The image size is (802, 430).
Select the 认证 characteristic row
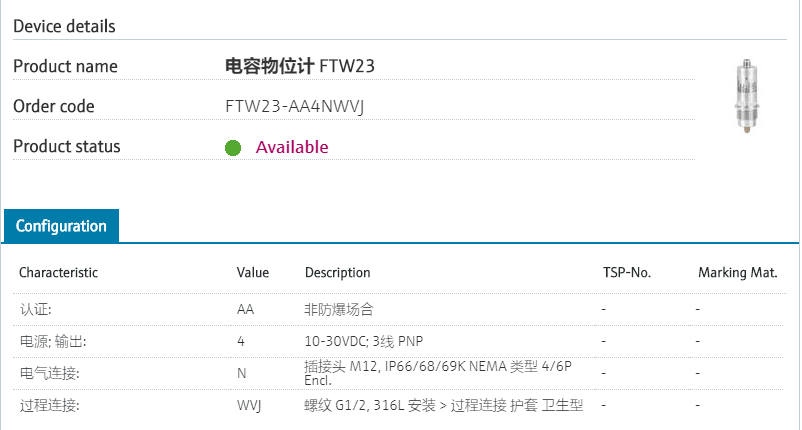(36, 309)
